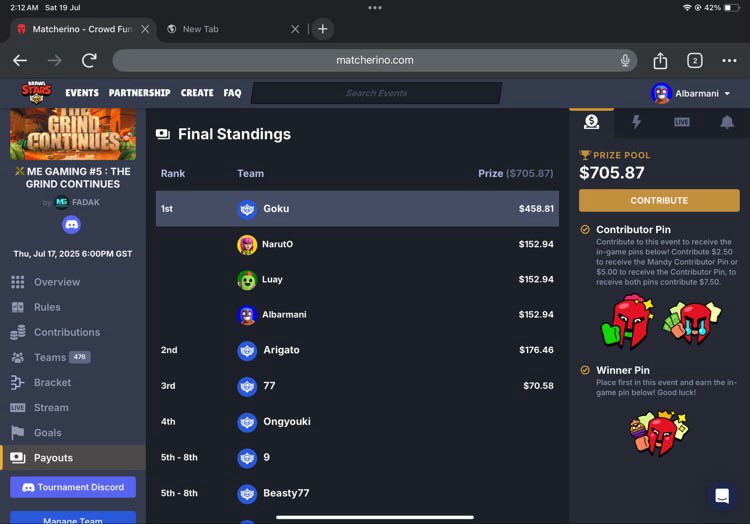Open the share icon in browser toolbar
This screenshot has width=750, height=524.
point(660,60)
